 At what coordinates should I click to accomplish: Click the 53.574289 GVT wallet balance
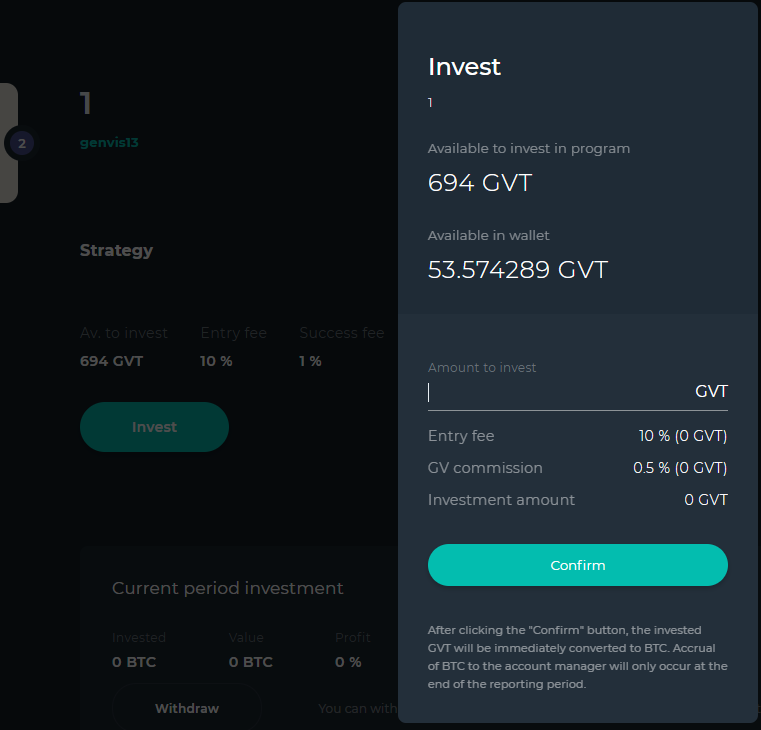(517, 270)
